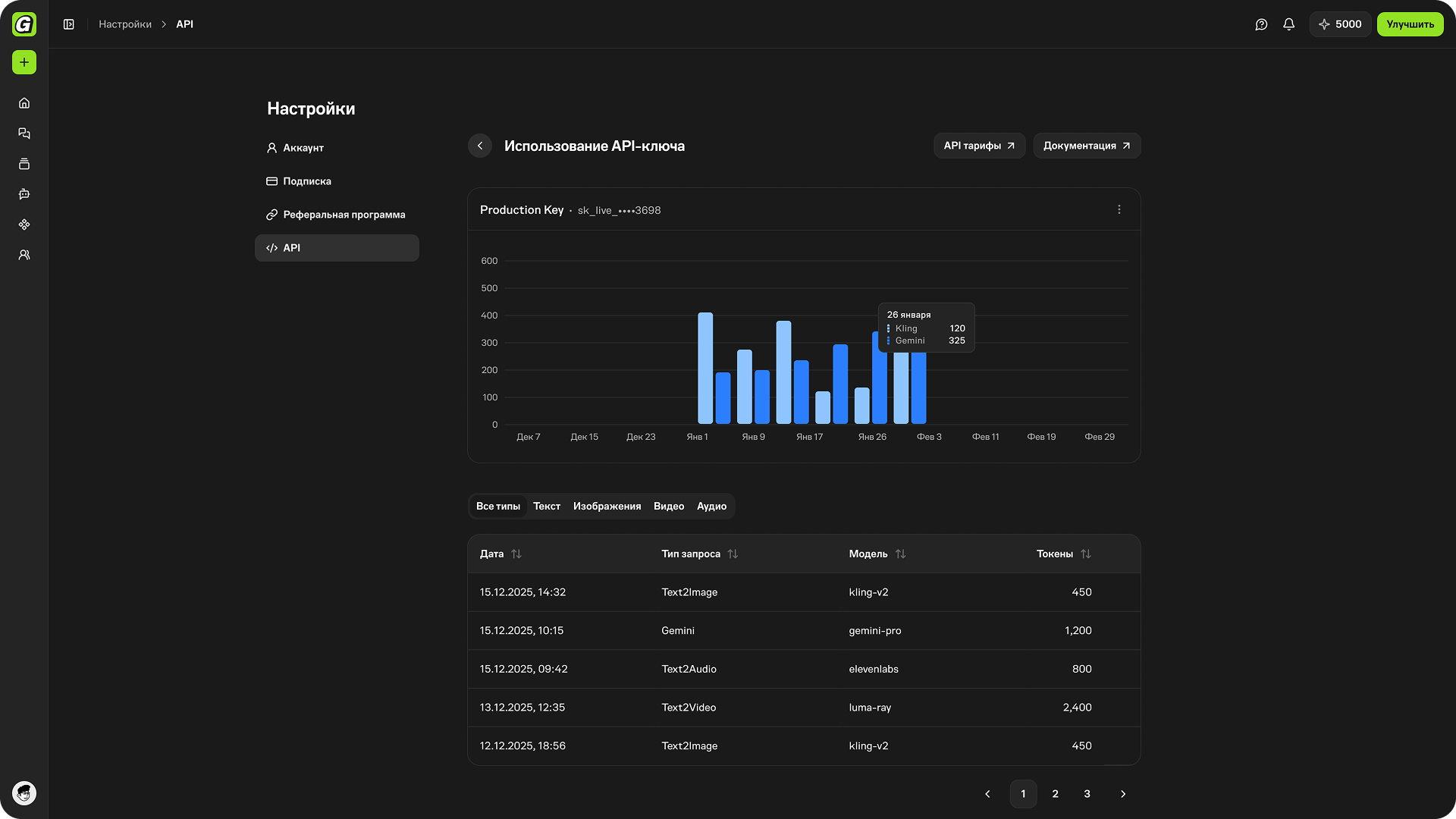Switch to the Изображения filter tab
Screen dimensions: 1456x819
(x=607, y=507)
